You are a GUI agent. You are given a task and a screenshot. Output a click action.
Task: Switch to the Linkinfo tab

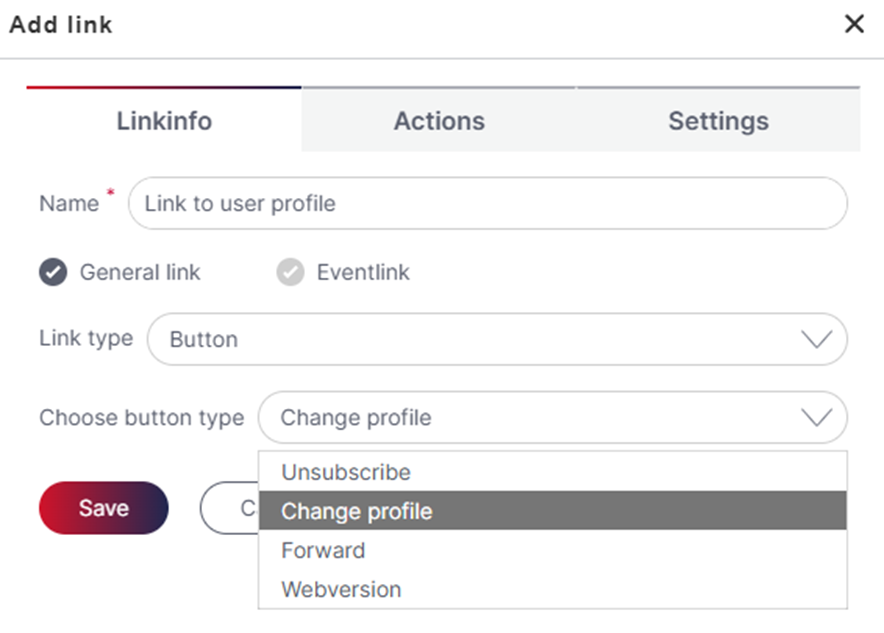(x=164, y=121)
